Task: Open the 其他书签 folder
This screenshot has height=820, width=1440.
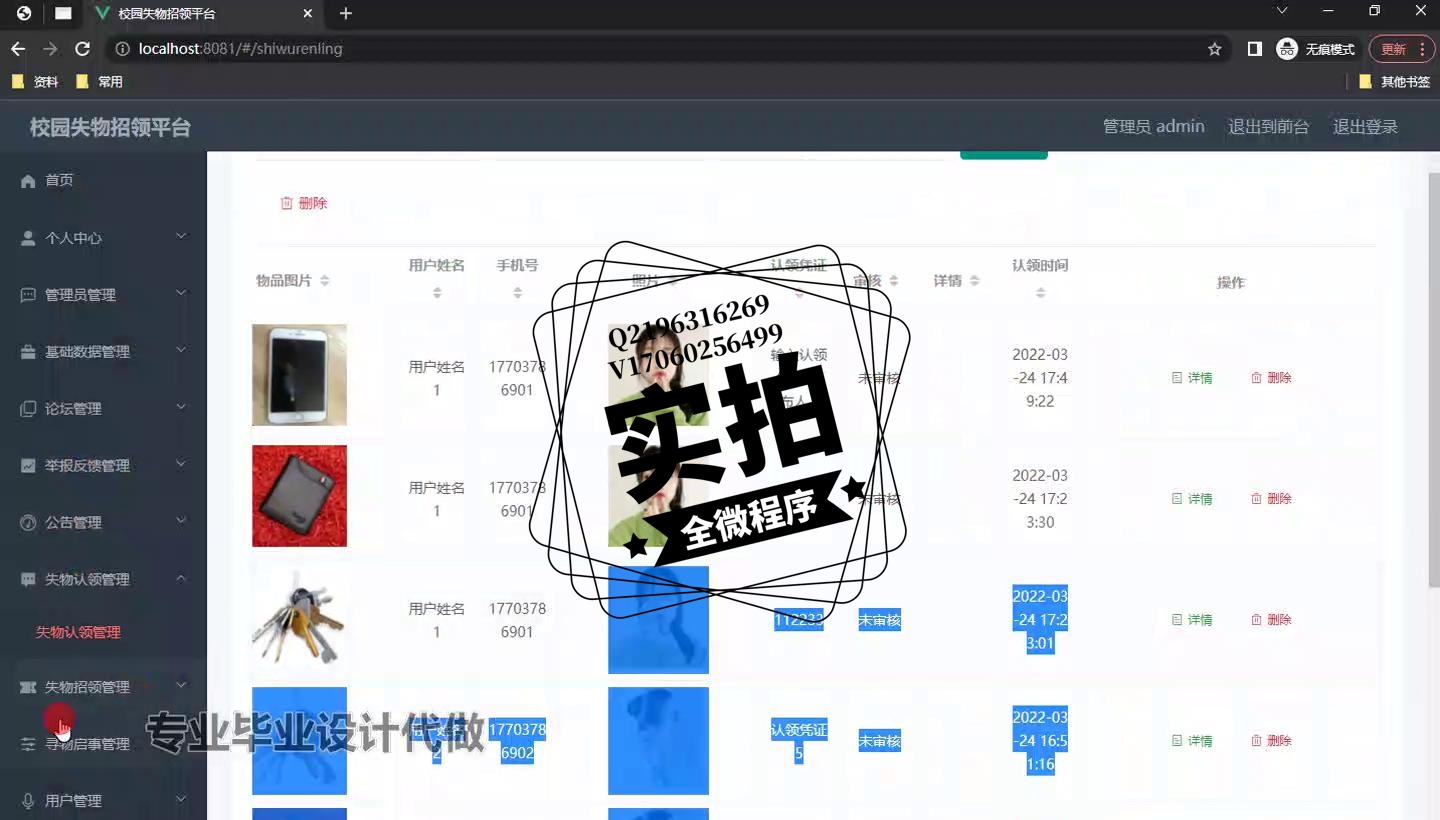Action: click(1395, 82)
